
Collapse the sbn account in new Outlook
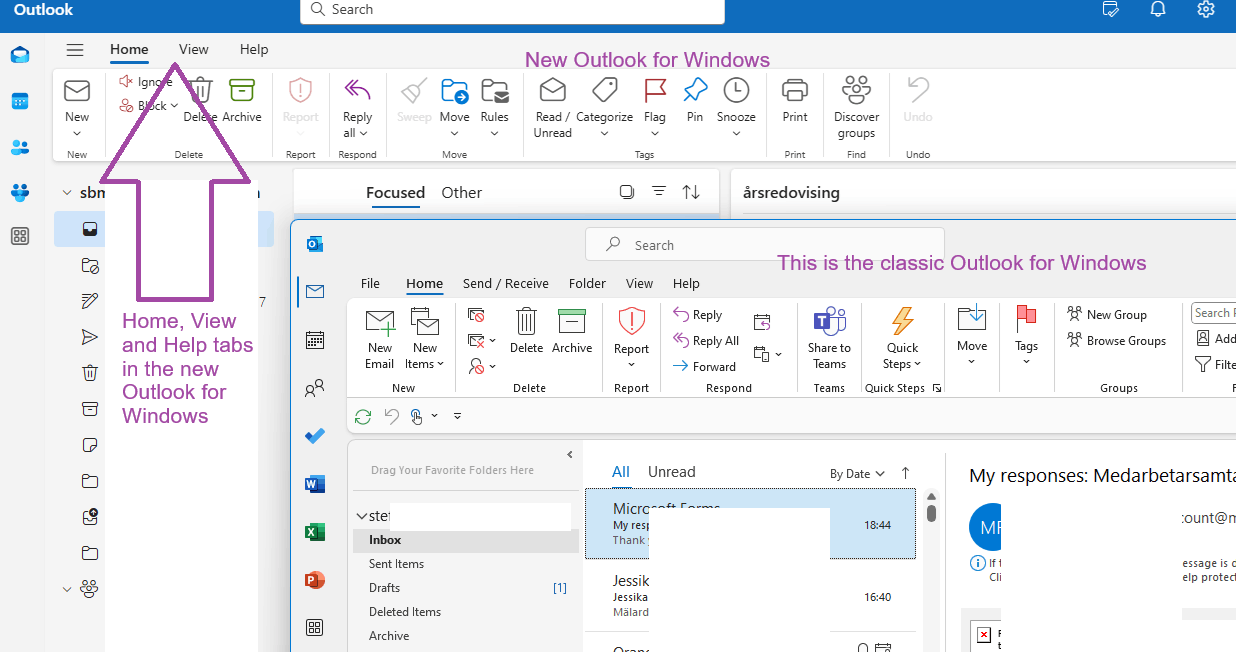(x=67, y=193)
